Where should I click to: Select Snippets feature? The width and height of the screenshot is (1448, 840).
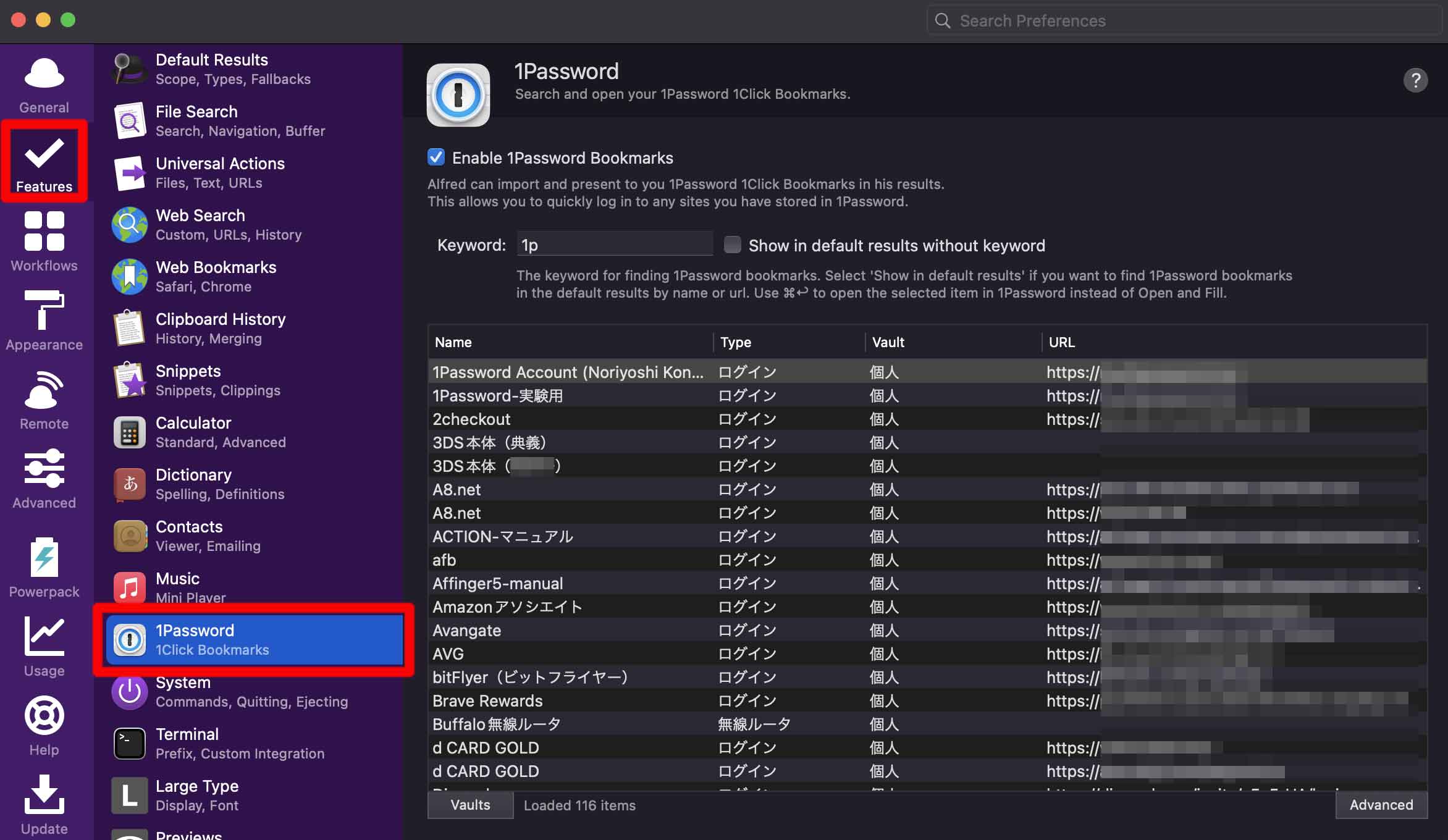[253, 380]
